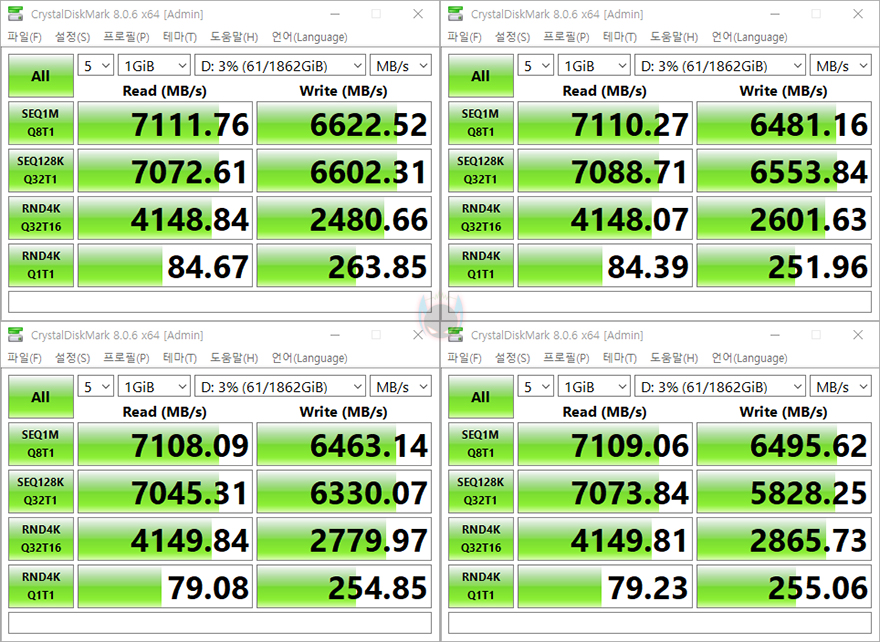Click the 6602.31 write result
The width and height of the screenshot is (880, 642).
point(344,170)
